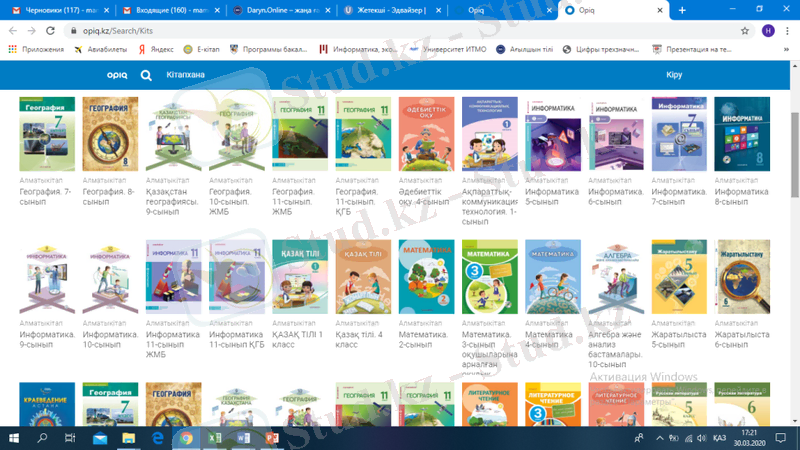Image resolution: width=800 pixels, height=450 pixels.
Task: Click the Opiq logo in the blue header
Action: pyautogui.click(x=118, y=75)
